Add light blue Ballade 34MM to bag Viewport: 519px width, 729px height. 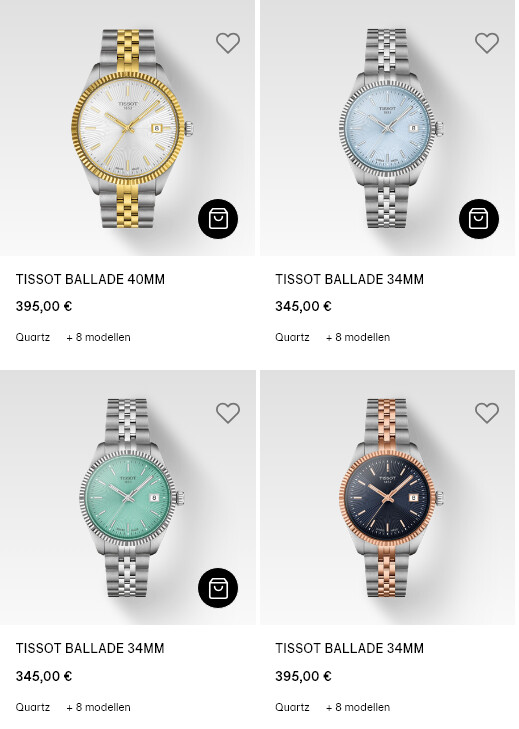(x=479, y=219)
